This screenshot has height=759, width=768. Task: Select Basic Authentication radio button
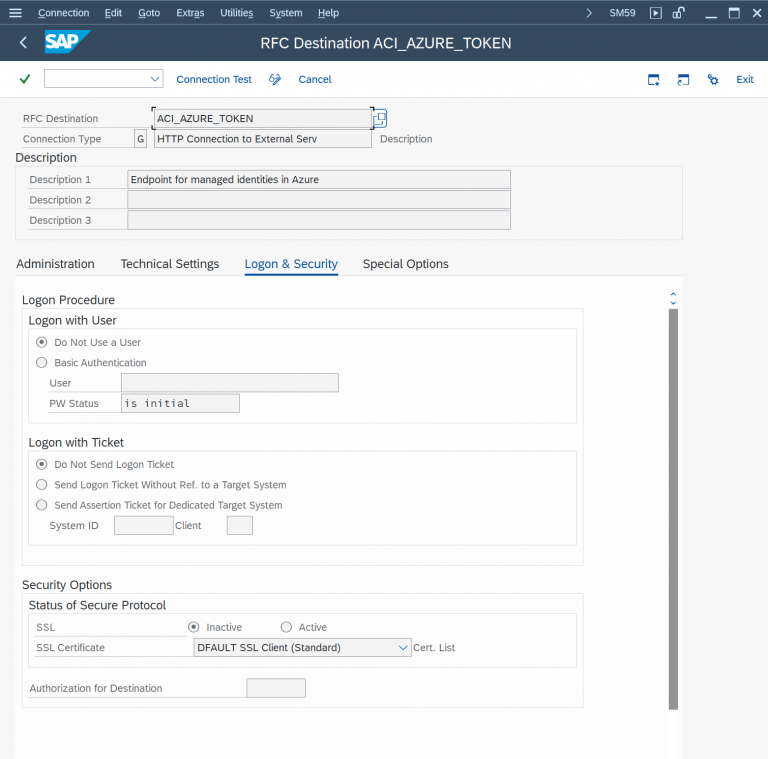pyautogui.click(x=42, y=362)
